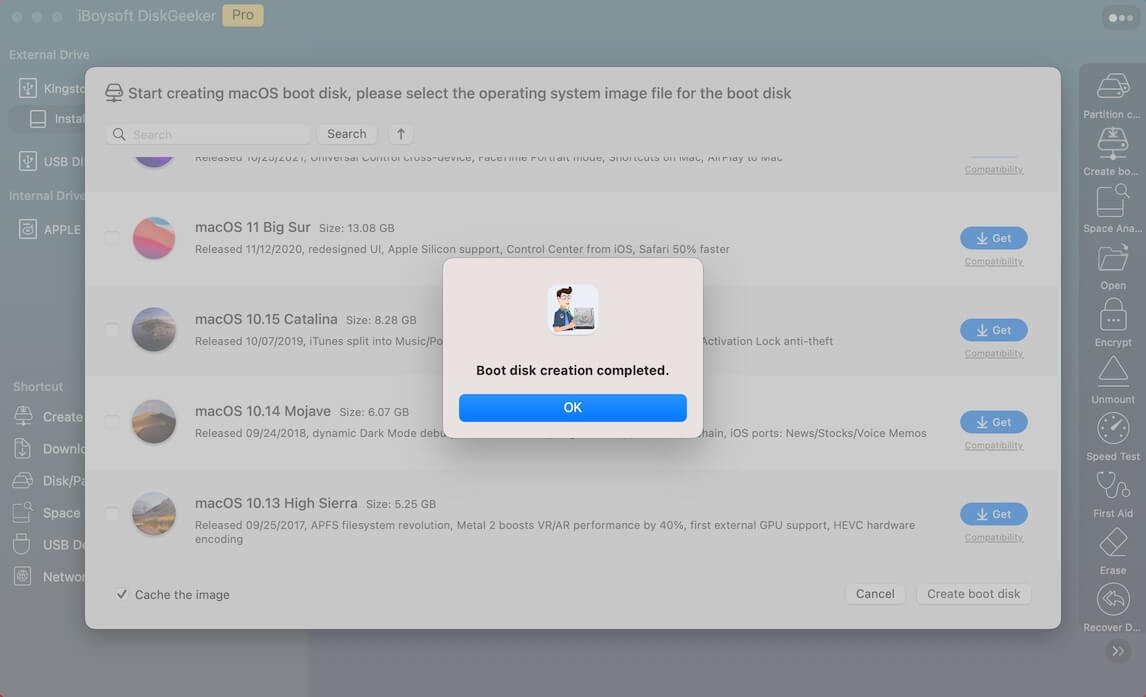Open the Encrypt lock icon

coord(1113,315)
